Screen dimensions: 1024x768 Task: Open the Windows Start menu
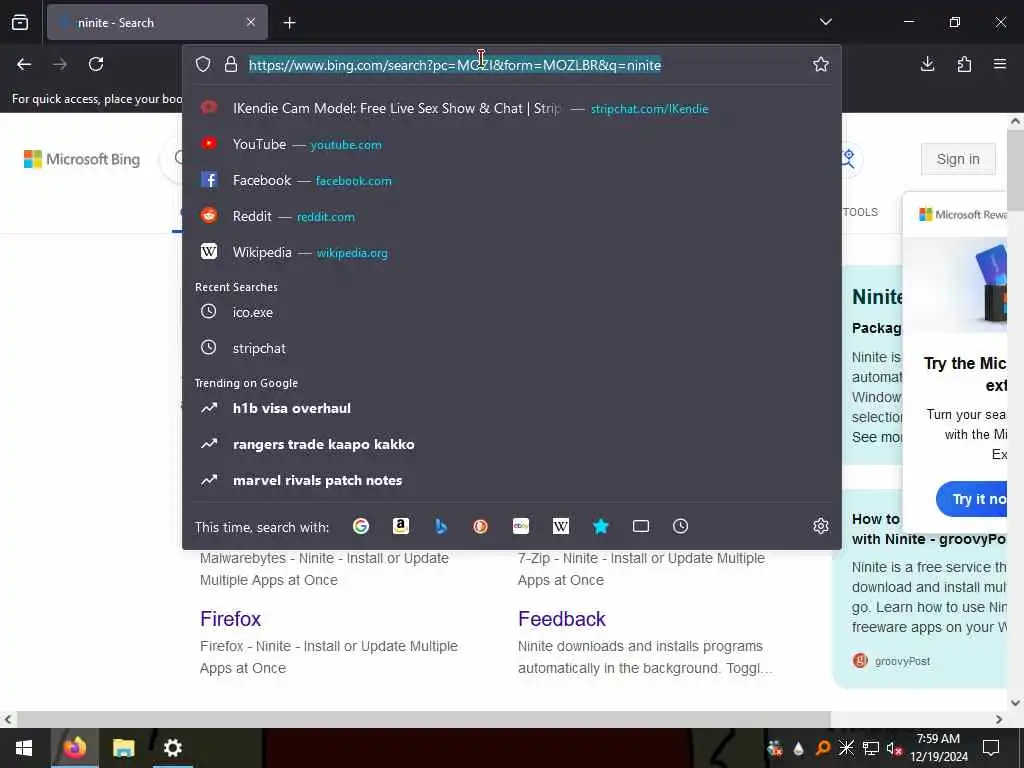(x=24, y=748)
